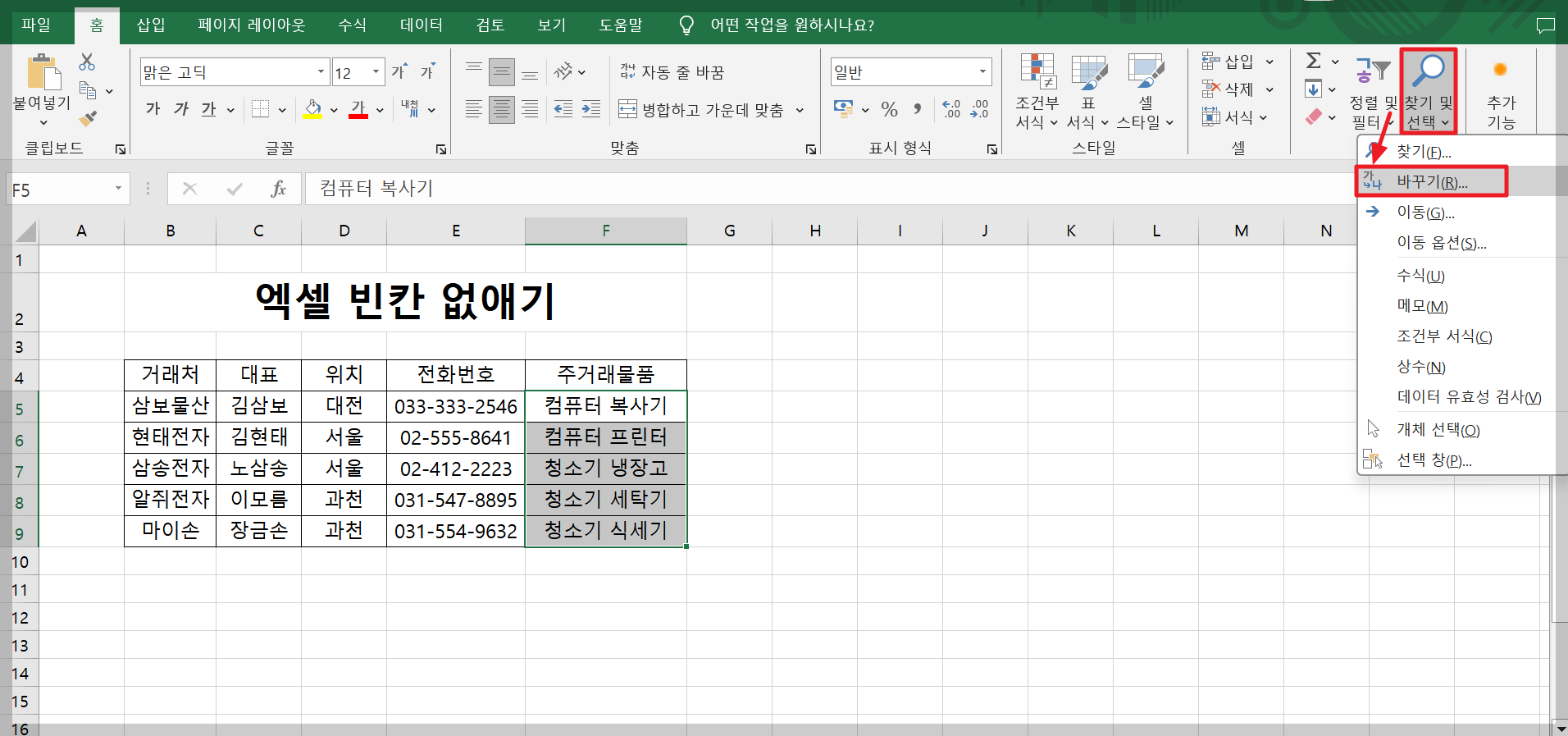Toggle italic 가 formatting
1568x736 pixels.
click(x=181, y=109)
